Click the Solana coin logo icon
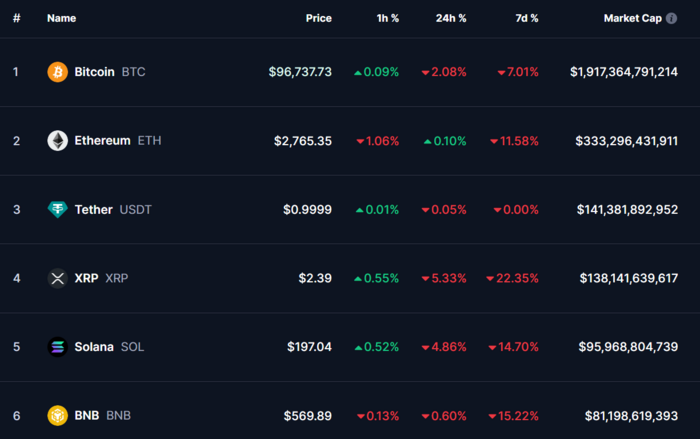Screen dimensions: 700x439 58,347
